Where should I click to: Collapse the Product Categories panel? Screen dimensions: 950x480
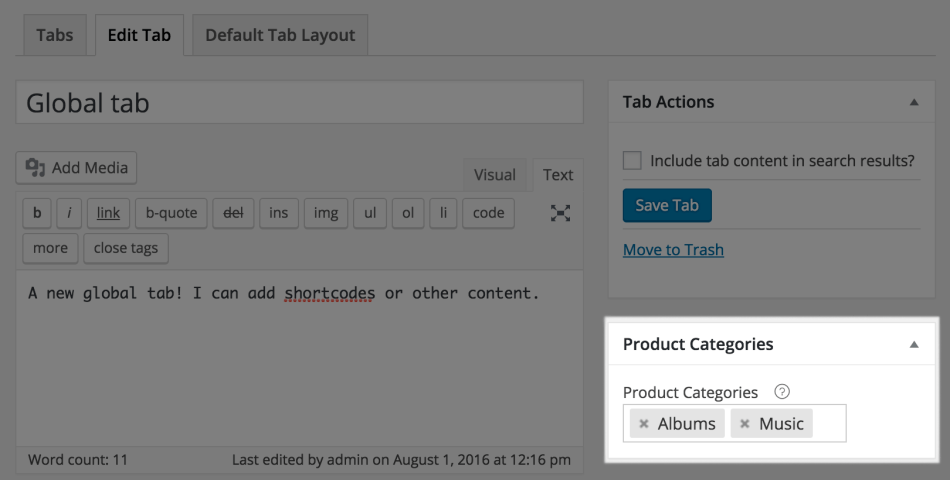(913, 344)
